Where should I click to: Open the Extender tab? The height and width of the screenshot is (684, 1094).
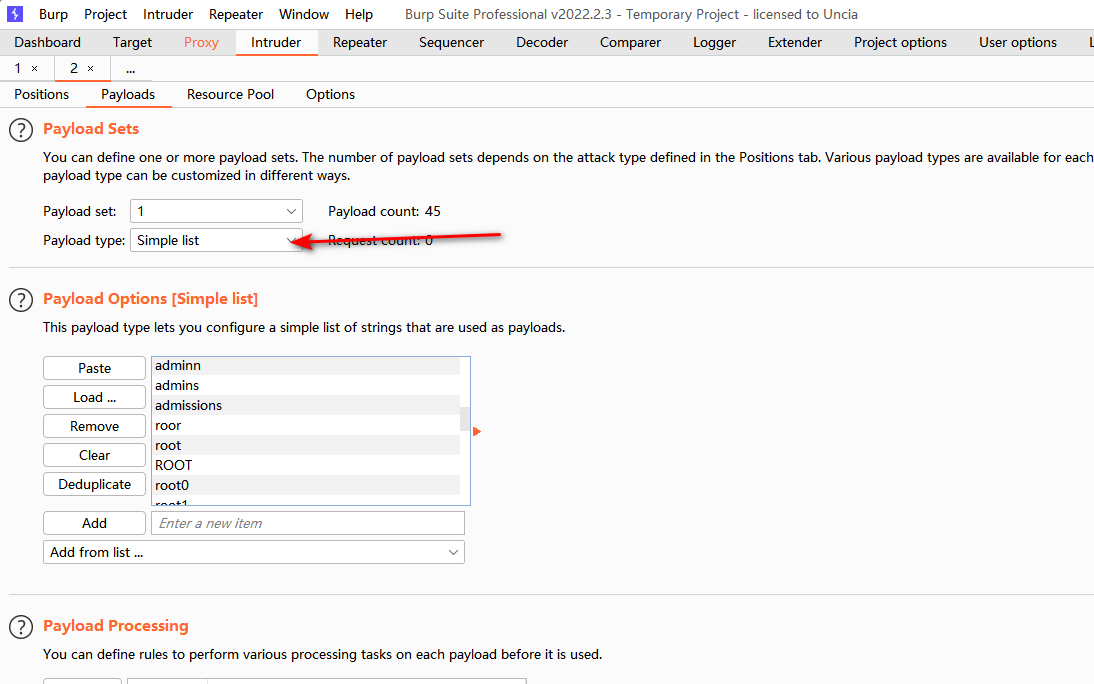pos(795,42)
